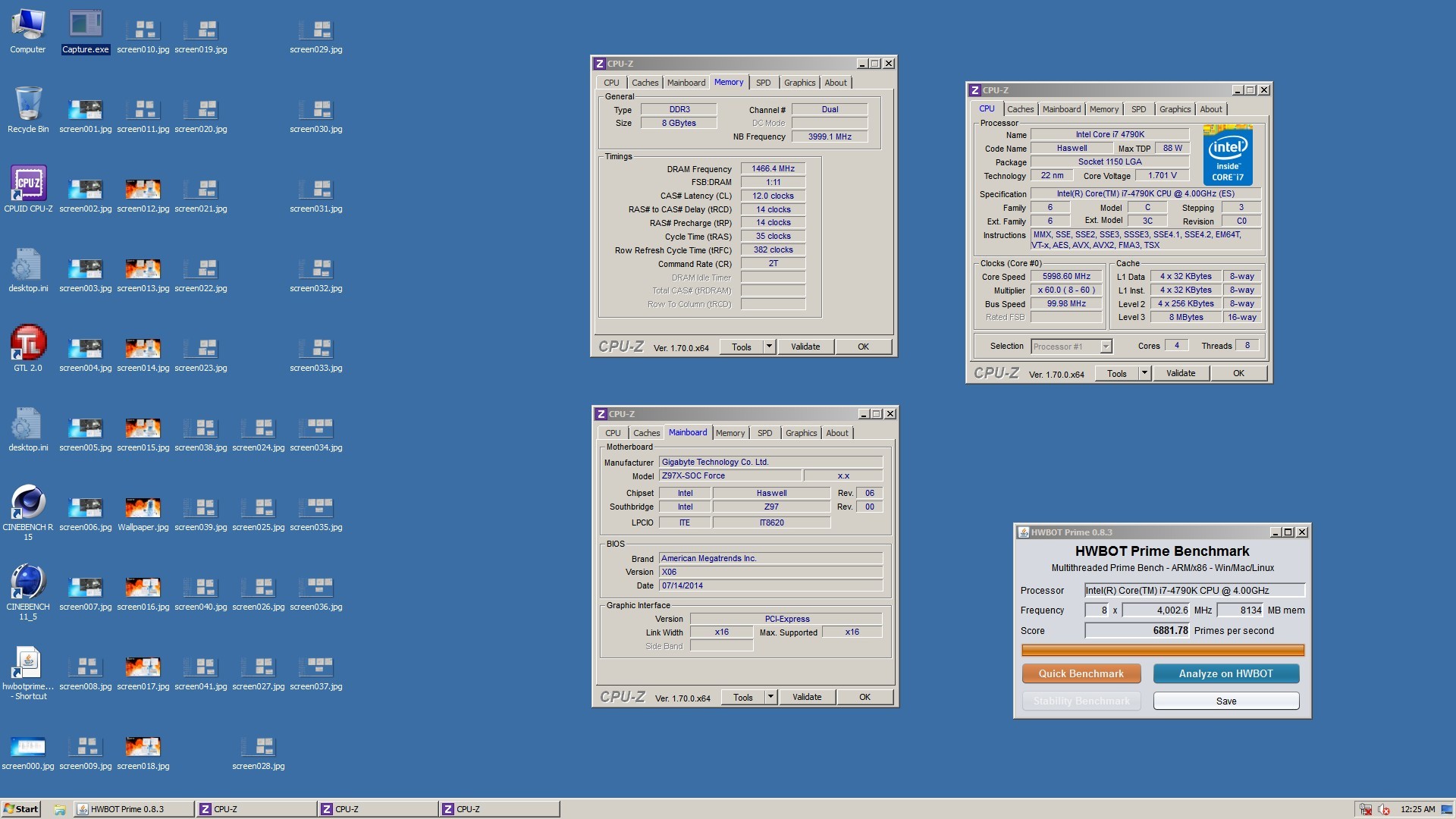This screenshot has height=819, width=1456.
Task: Open CPU tab in Mainboard CPU-Z window
Action: click(x=613, y=433)
